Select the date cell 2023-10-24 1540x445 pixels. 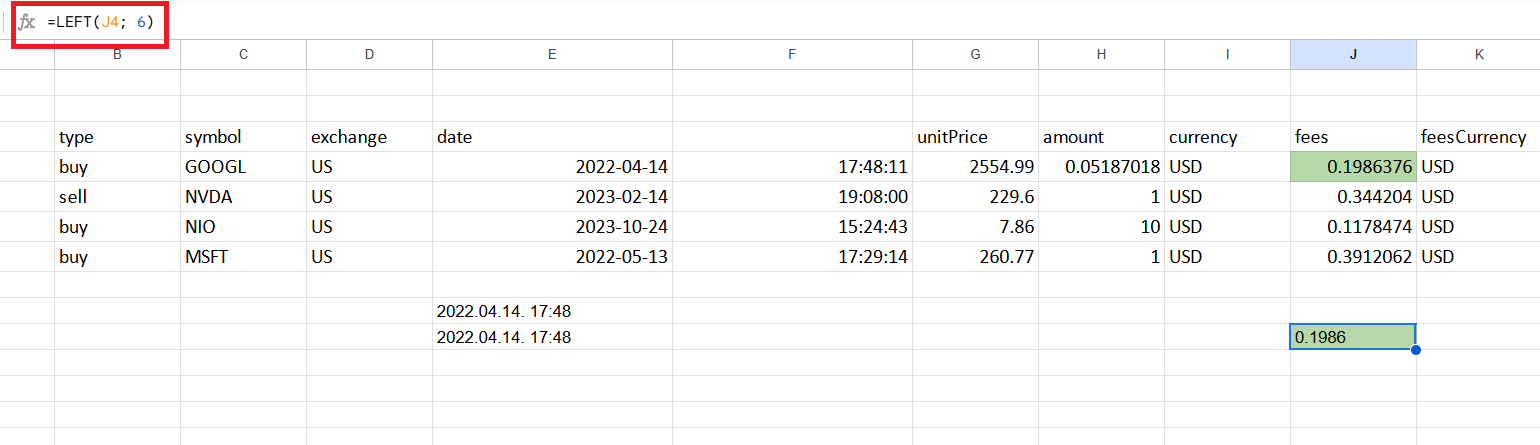pos(552,227)
